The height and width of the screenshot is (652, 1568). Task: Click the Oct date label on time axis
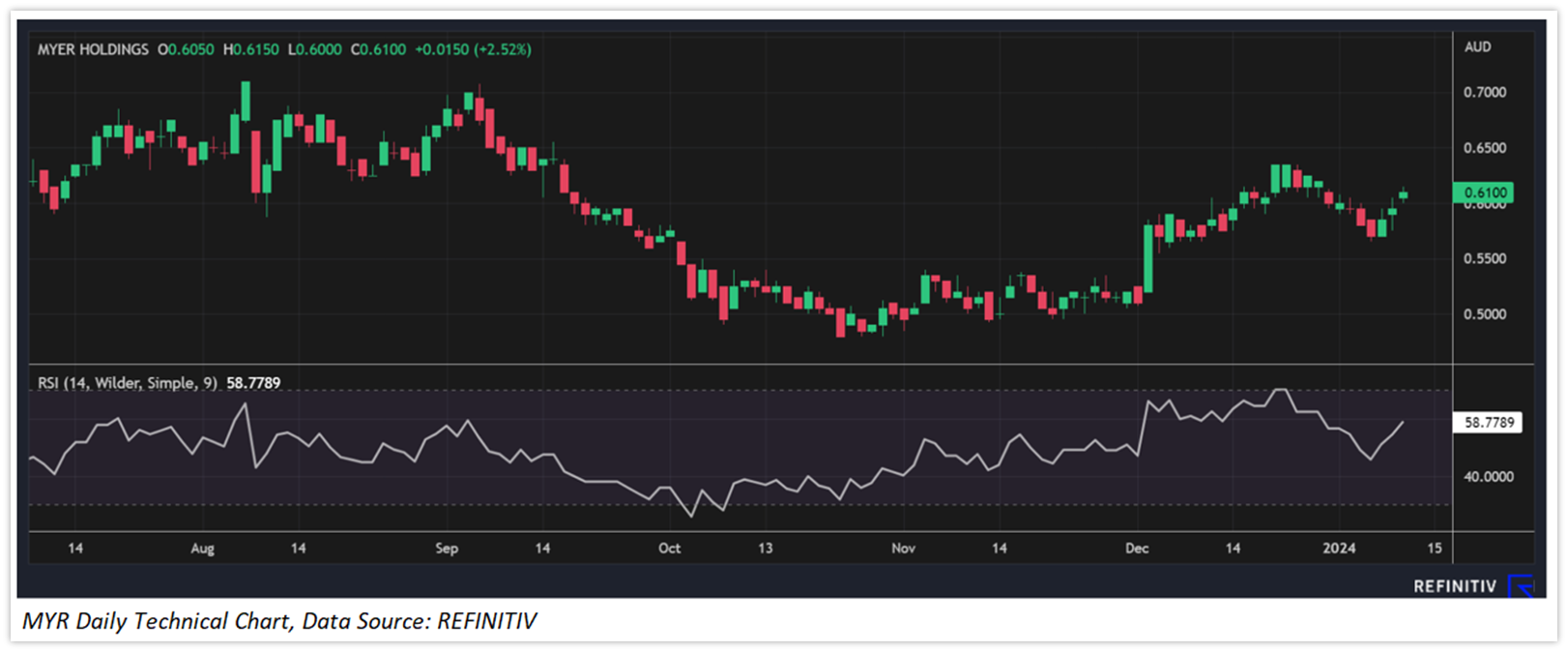point(669,548)
